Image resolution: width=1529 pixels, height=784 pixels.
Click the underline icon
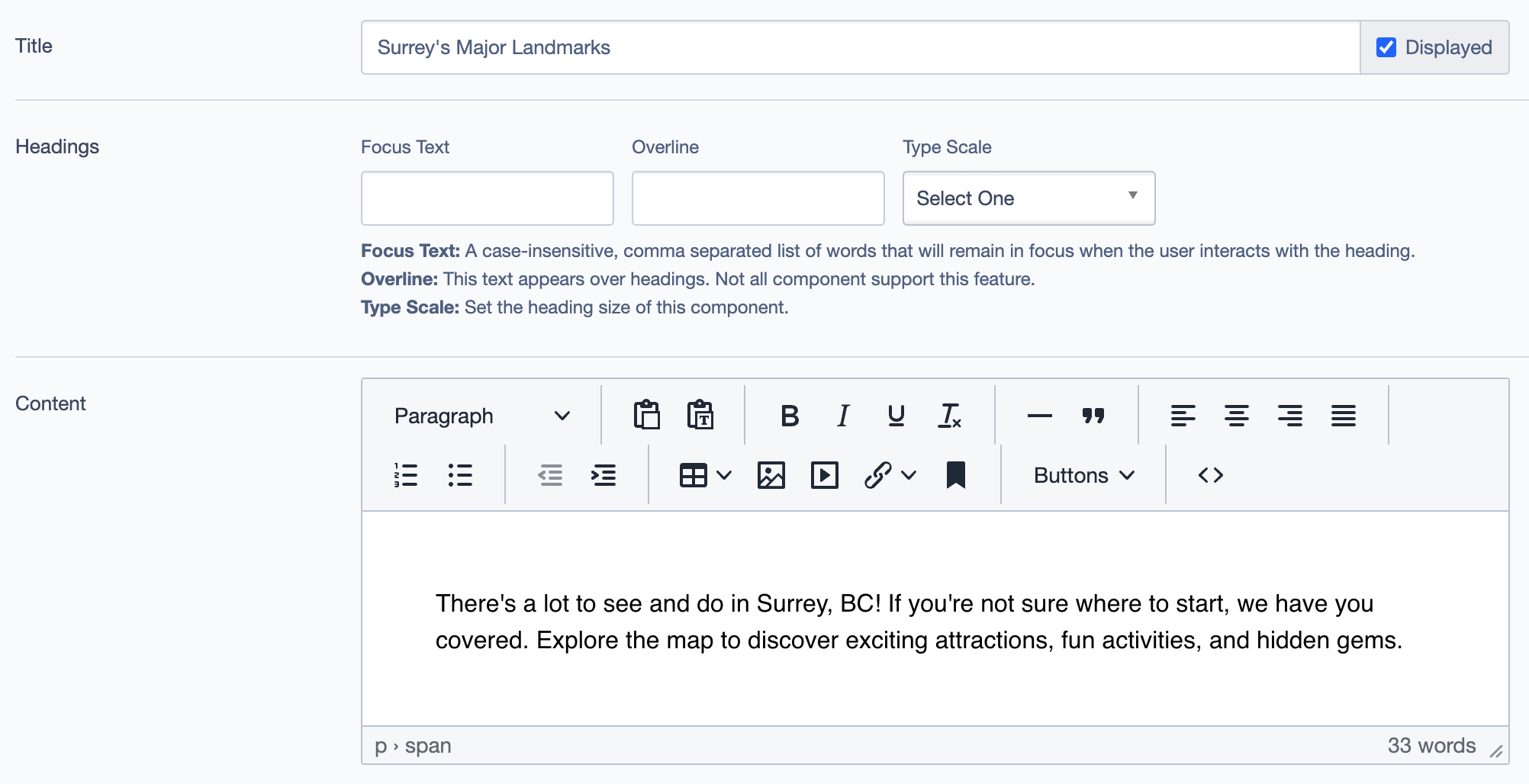[896, 416]
